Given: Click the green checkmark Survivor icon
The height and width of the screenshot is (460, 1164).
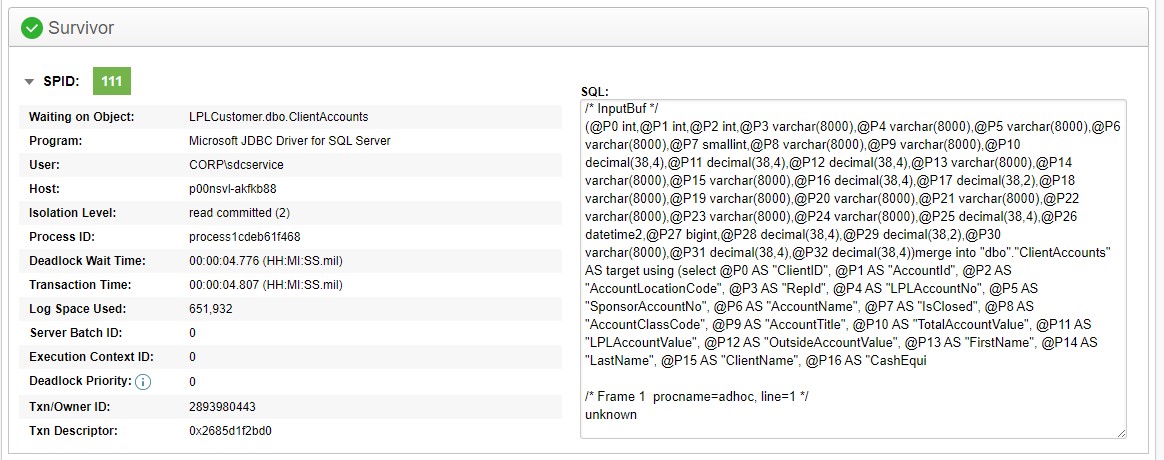Looking at the screenshot, I should (x=32, y=27).
